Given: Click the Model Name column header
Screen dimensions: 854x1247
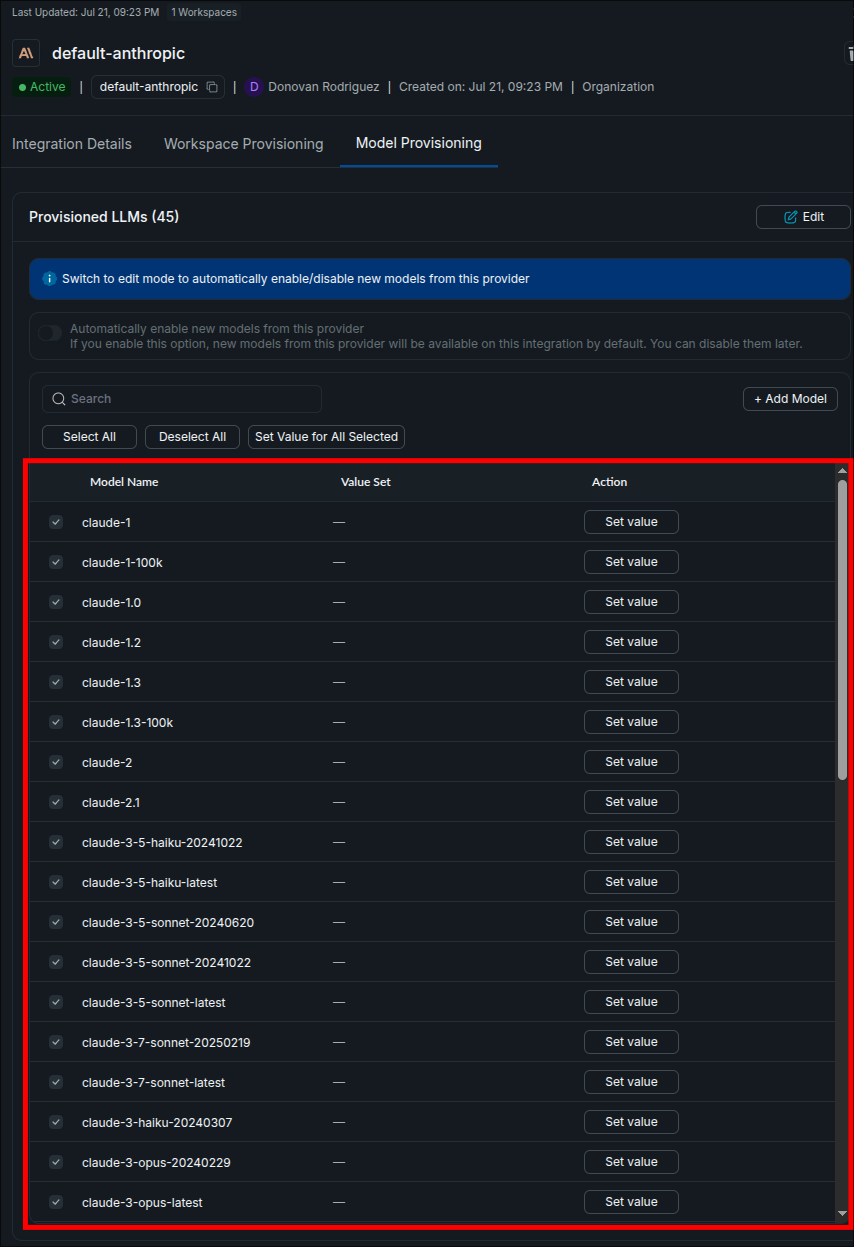Looking at the screenshot, I should tap(124, 482).
